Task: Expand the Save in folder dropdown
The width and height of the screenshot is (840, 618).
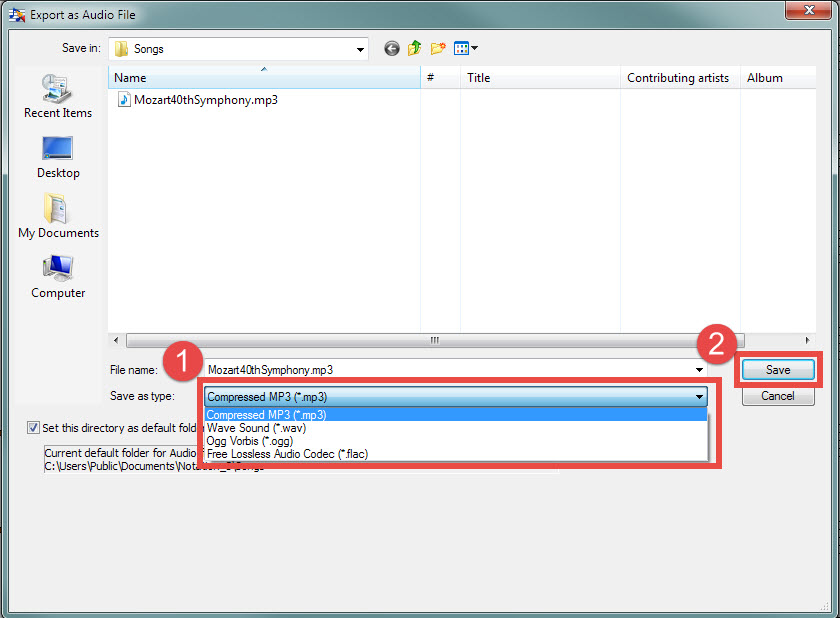Action: pos(360,48)
